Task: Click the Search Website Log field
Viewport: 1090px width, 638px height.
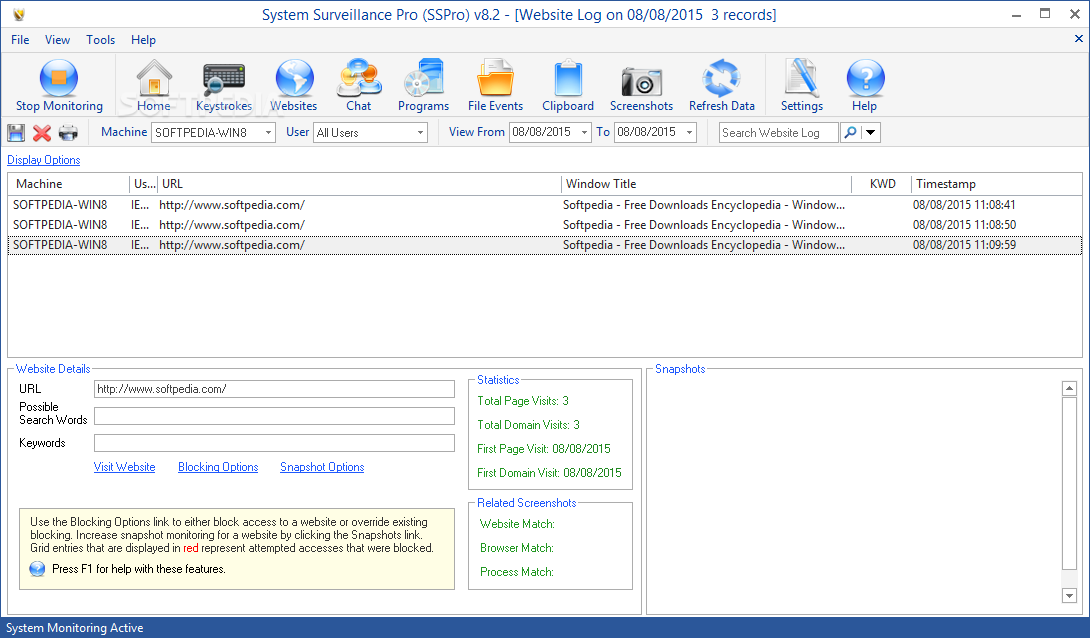Action: pos(778,132)
